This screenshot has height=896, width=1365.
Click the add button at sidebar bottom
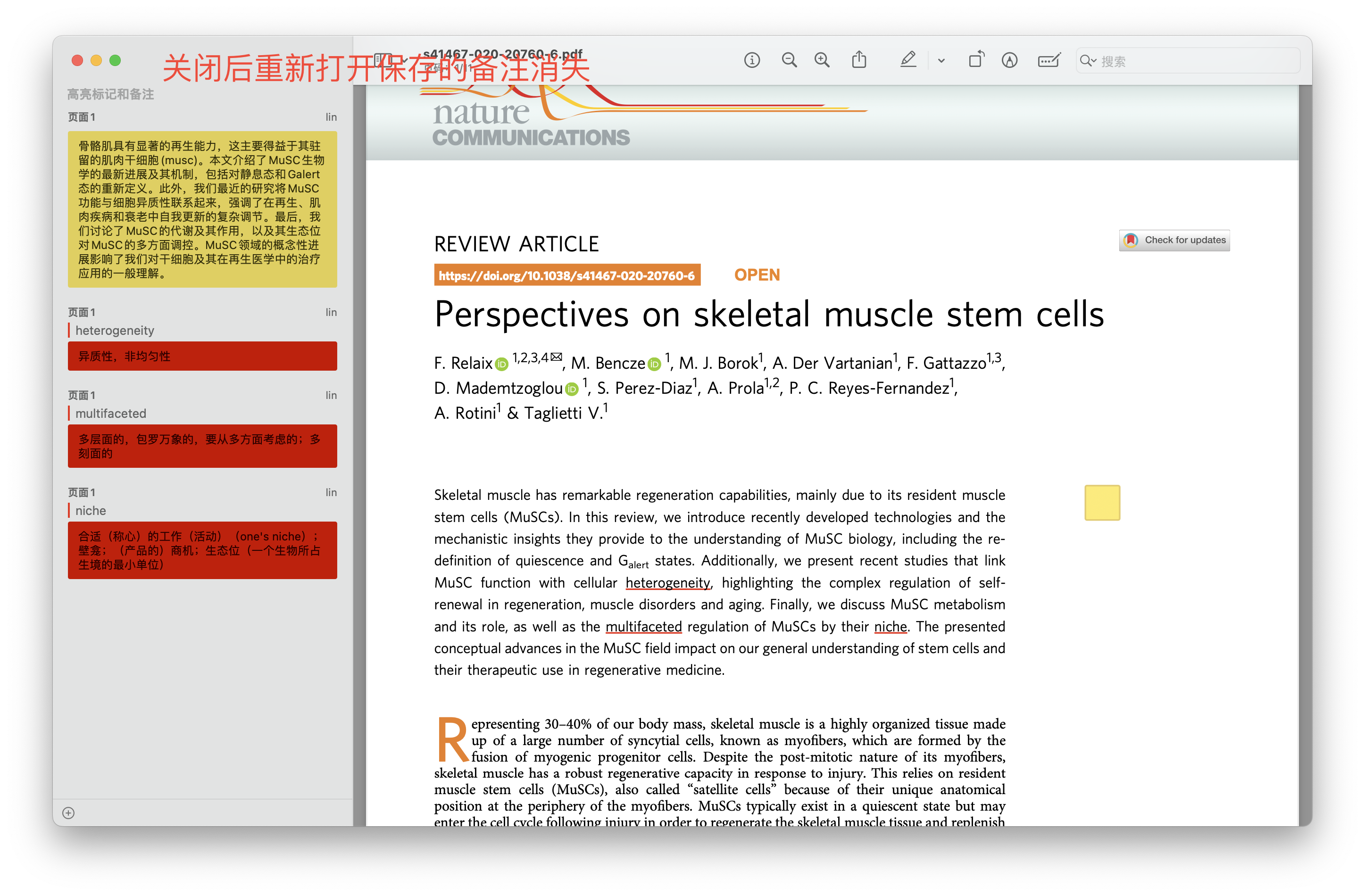[x=68, y=813]
